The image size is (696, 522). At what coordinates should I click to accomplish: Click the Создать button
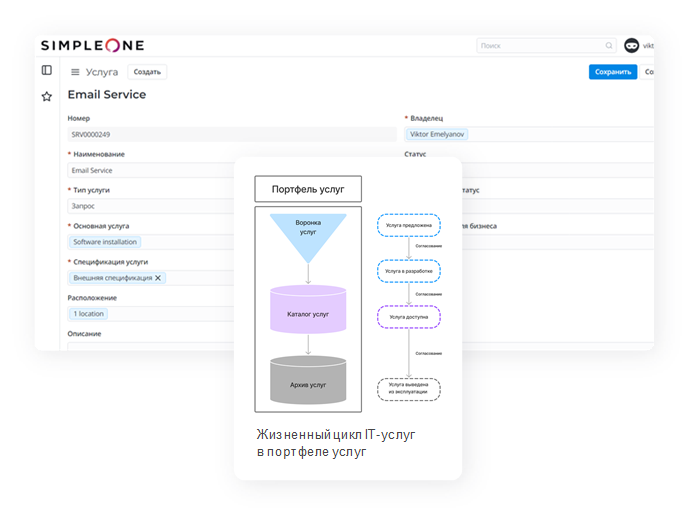(147, 72)
